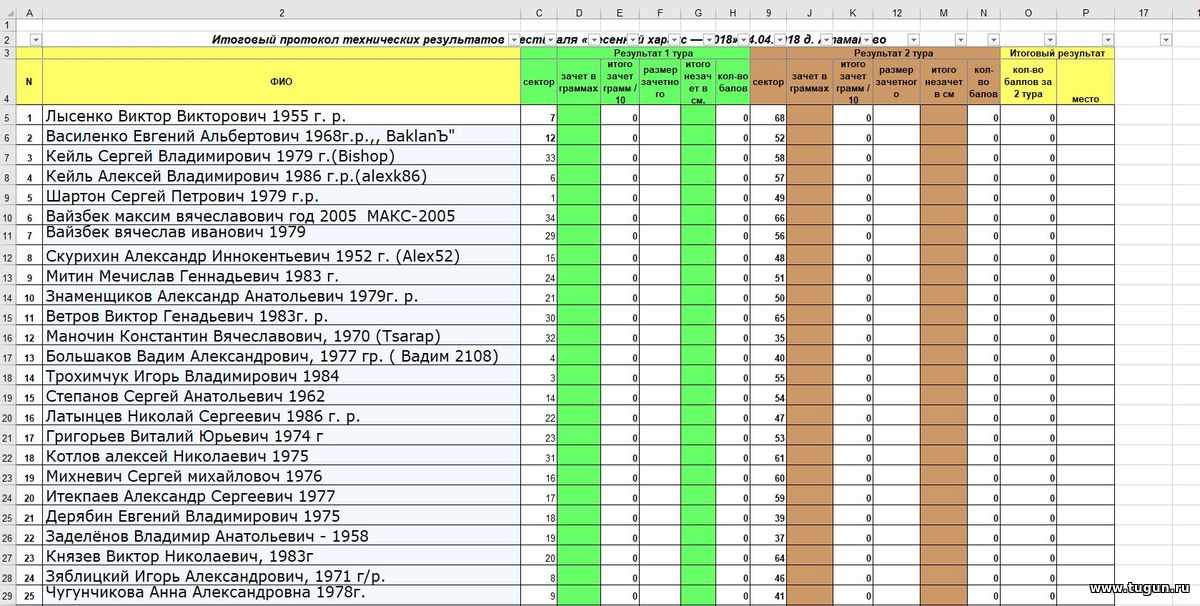Select column P header
1200x606 pixels.
[x=1086, y=12]
